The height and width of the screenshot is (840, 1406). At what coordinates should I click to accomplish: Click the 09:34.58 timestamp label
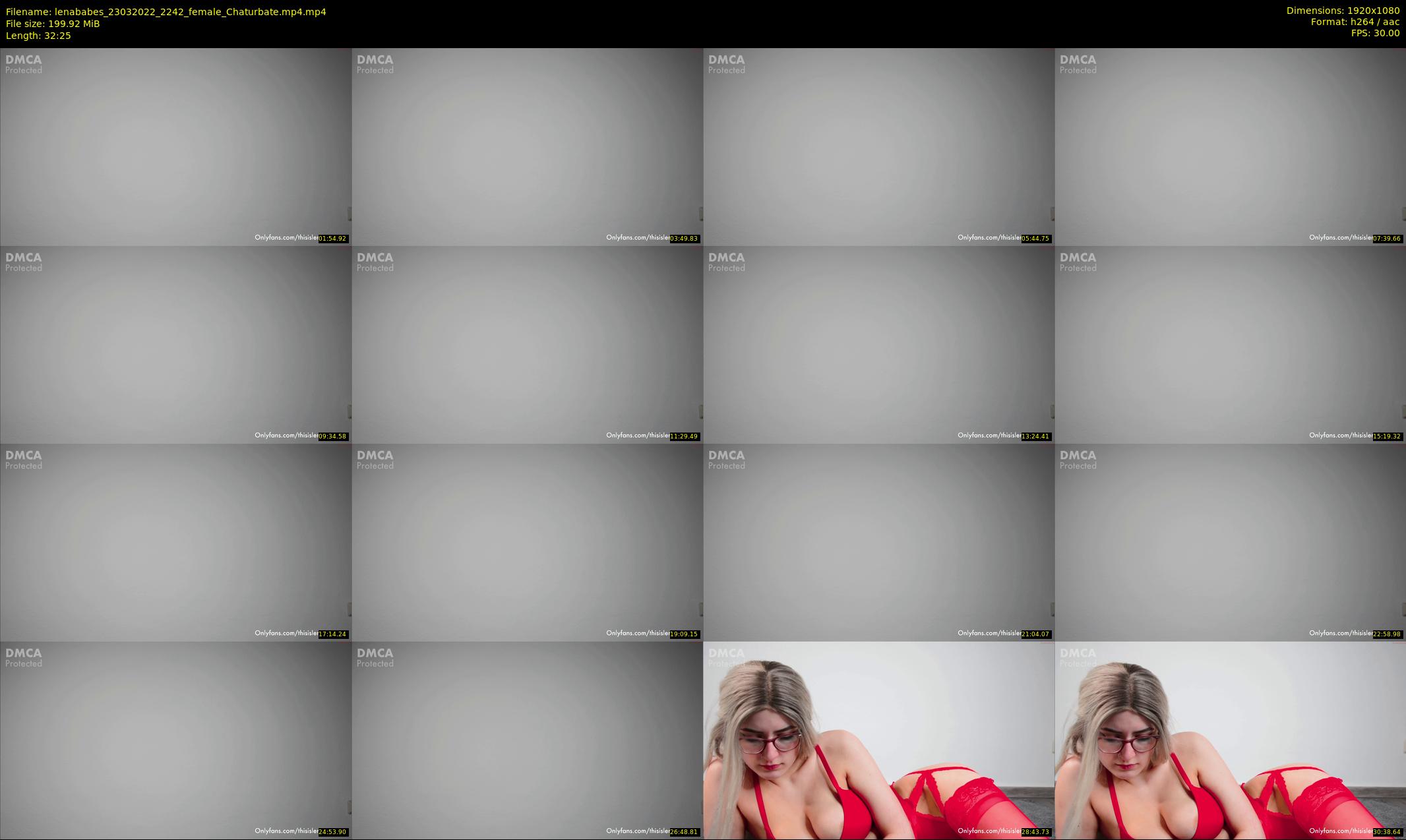332,436
